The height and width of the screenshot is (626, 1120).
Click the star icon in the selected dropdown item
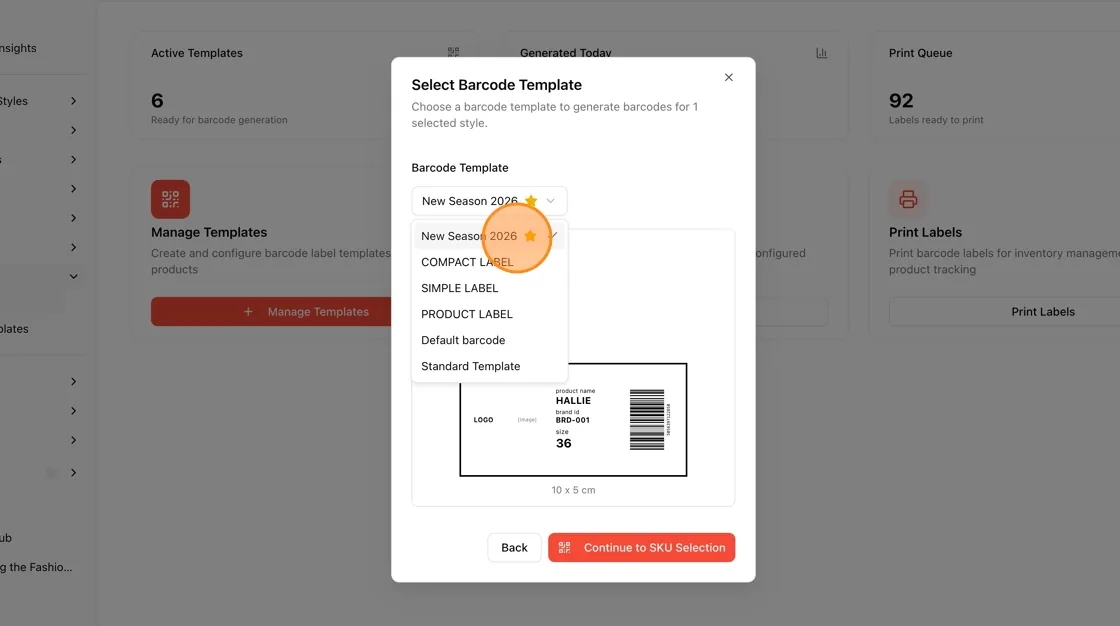tap(530, 236)
